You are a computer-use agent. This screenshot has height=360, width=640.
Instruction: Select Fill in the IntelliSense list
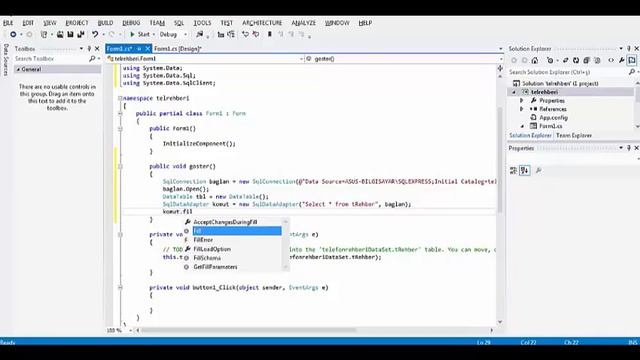pyautogui.click(x=237, y=231)
